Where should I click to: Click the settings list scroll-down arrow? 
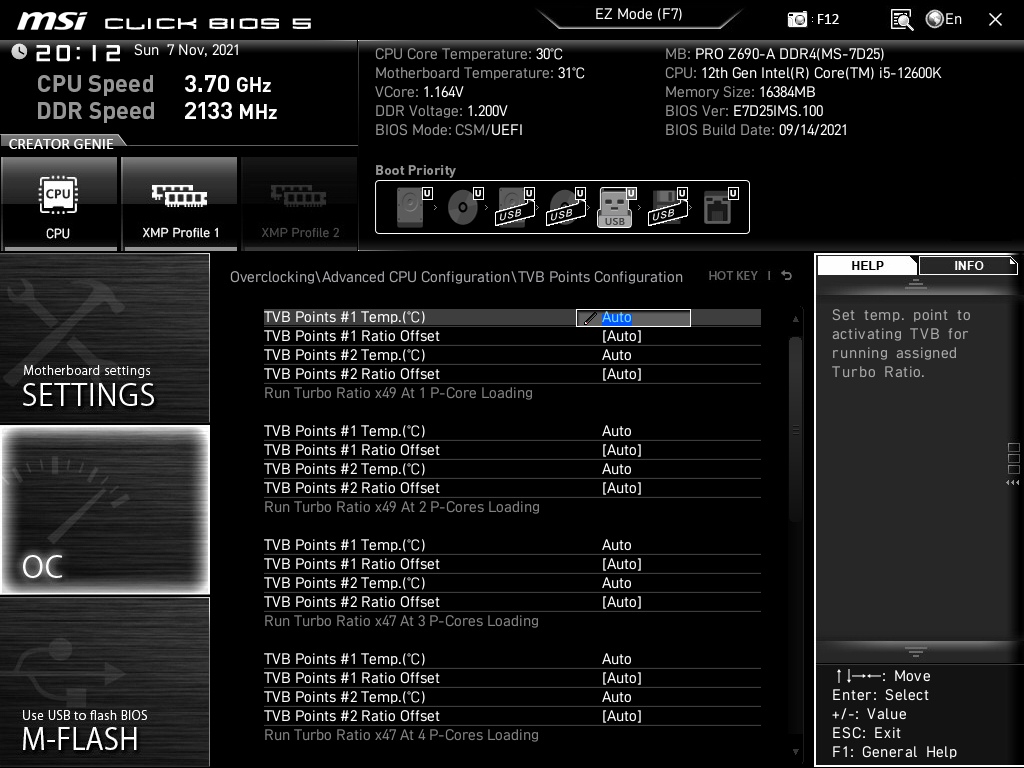[x=795, y=752]
